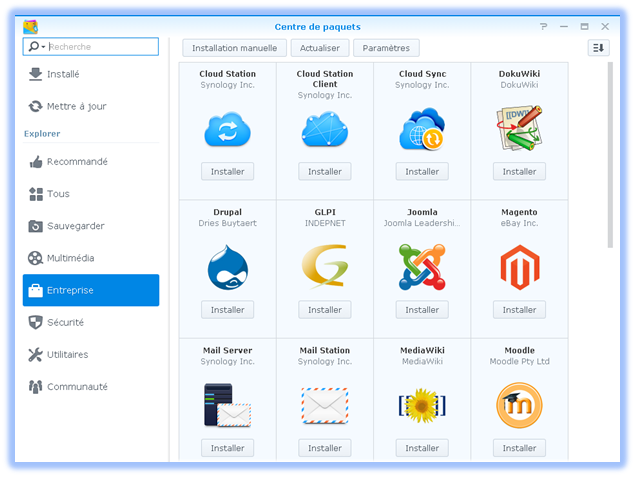Select the Sécurité category
The height and width of the screenshot is (477, 635).
click(x=91, y=322)
